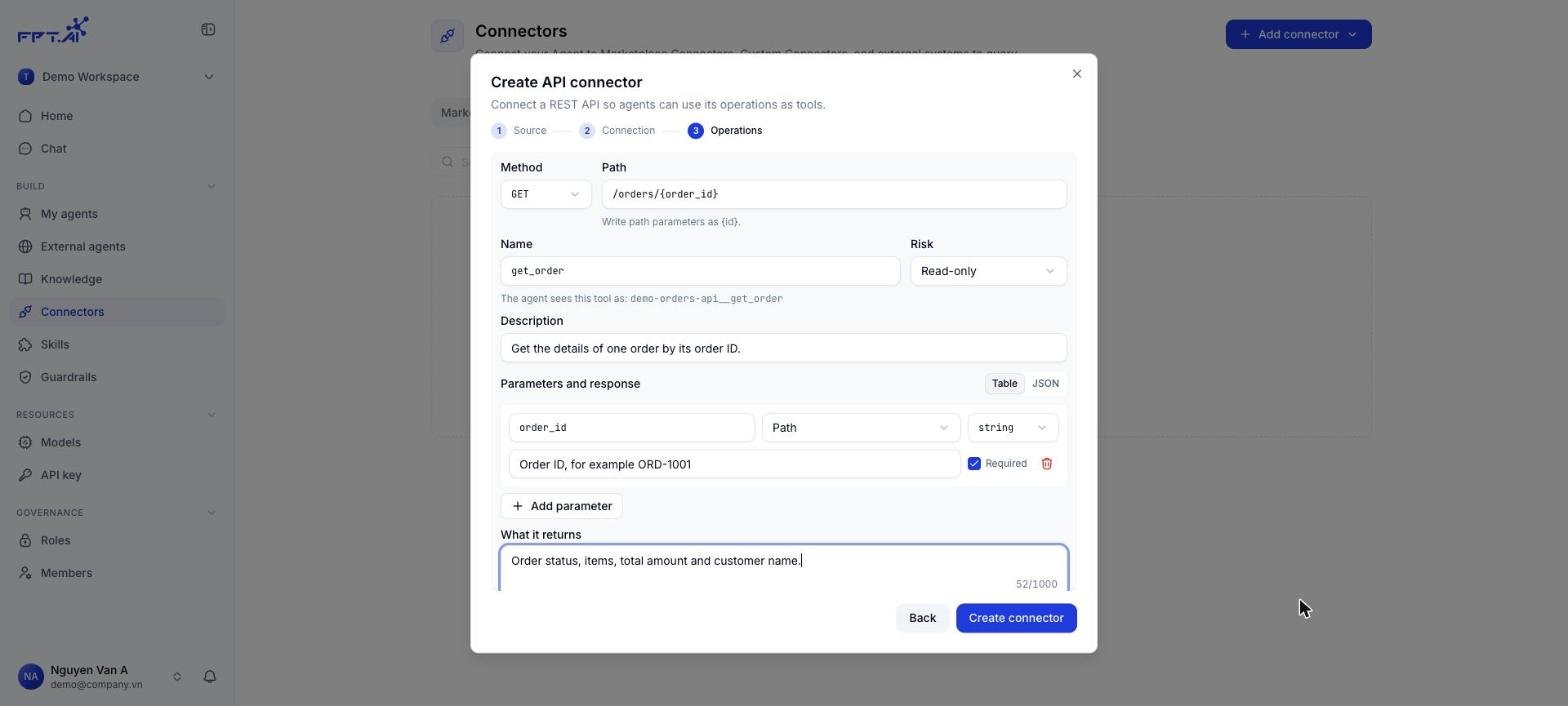Open My agents page
Screen dimensions: 1568x706
(x=117, y=214)
